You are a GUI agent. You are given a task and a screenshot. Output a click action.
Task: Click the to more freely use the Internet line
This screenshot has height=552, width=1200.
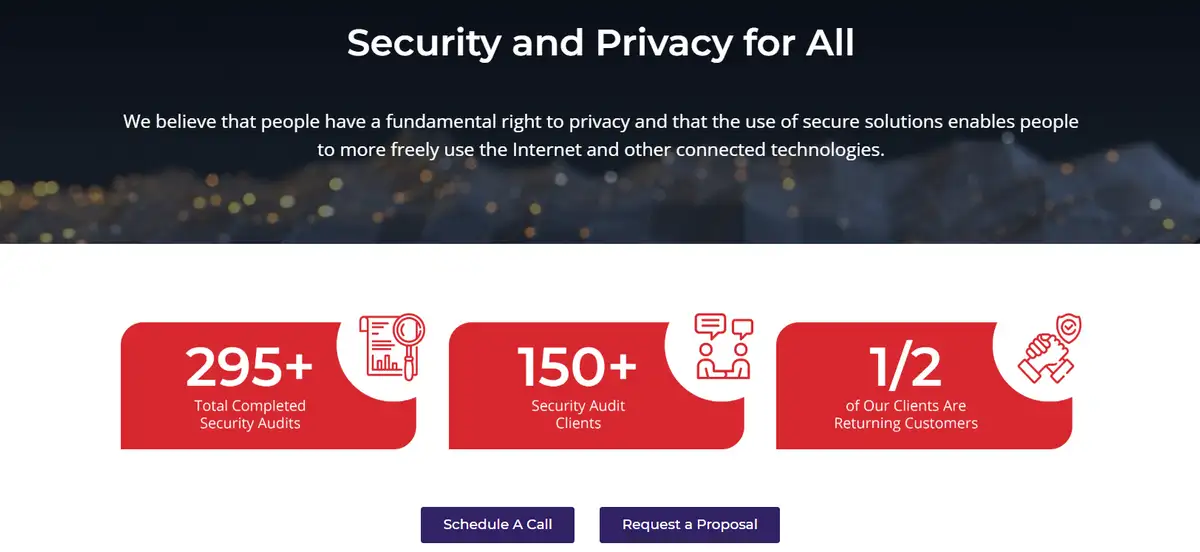coord(600,150)
